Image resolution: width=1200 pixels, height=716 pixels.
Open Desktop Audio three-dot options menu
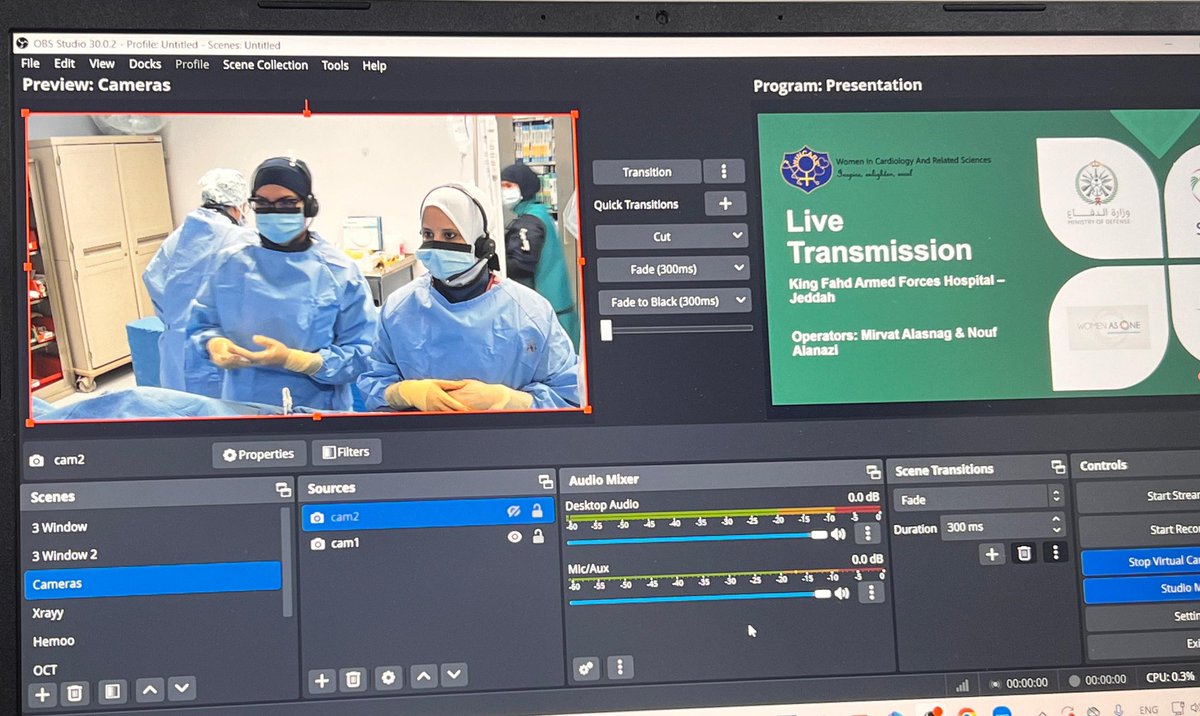pyautogui.click(x=868, y=534)
